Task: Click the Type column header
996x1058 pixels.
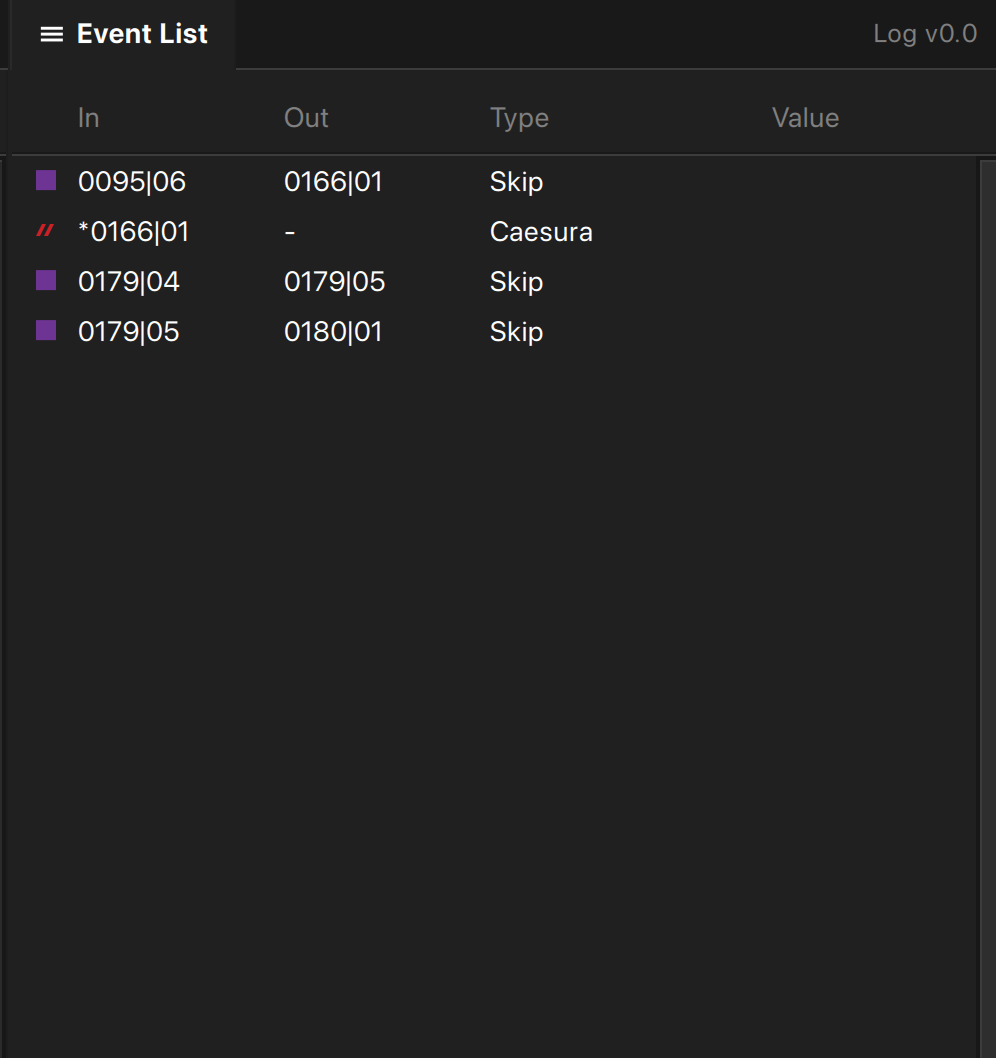Action: [x=520, y=119]
